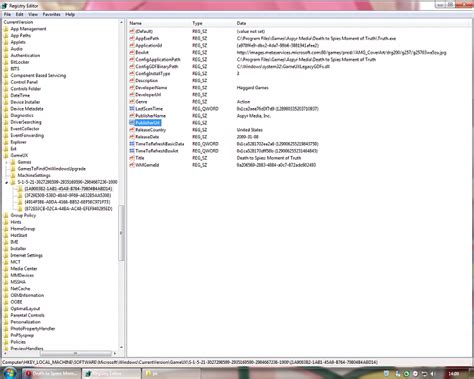Image resolution: width=474 pixels, height=379 pixels.
Task: Collapse the S-1-5-21 key arrow
Action: tap(6, 182)
